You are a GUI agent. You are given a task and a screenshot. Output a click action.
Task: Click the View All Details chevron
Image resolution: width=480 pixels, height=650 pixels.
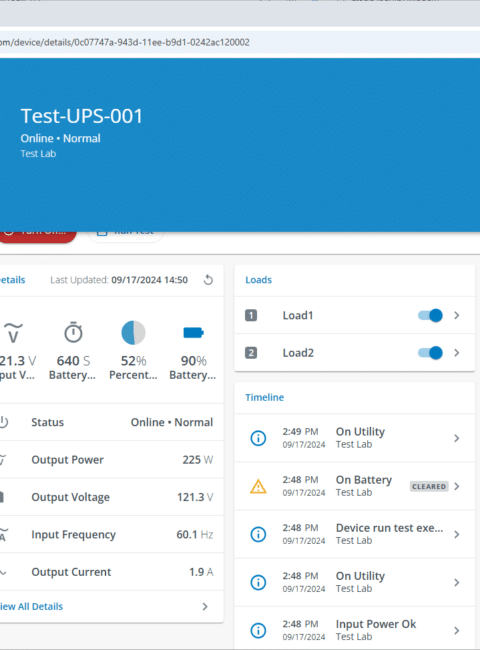[x=205, y=606]
